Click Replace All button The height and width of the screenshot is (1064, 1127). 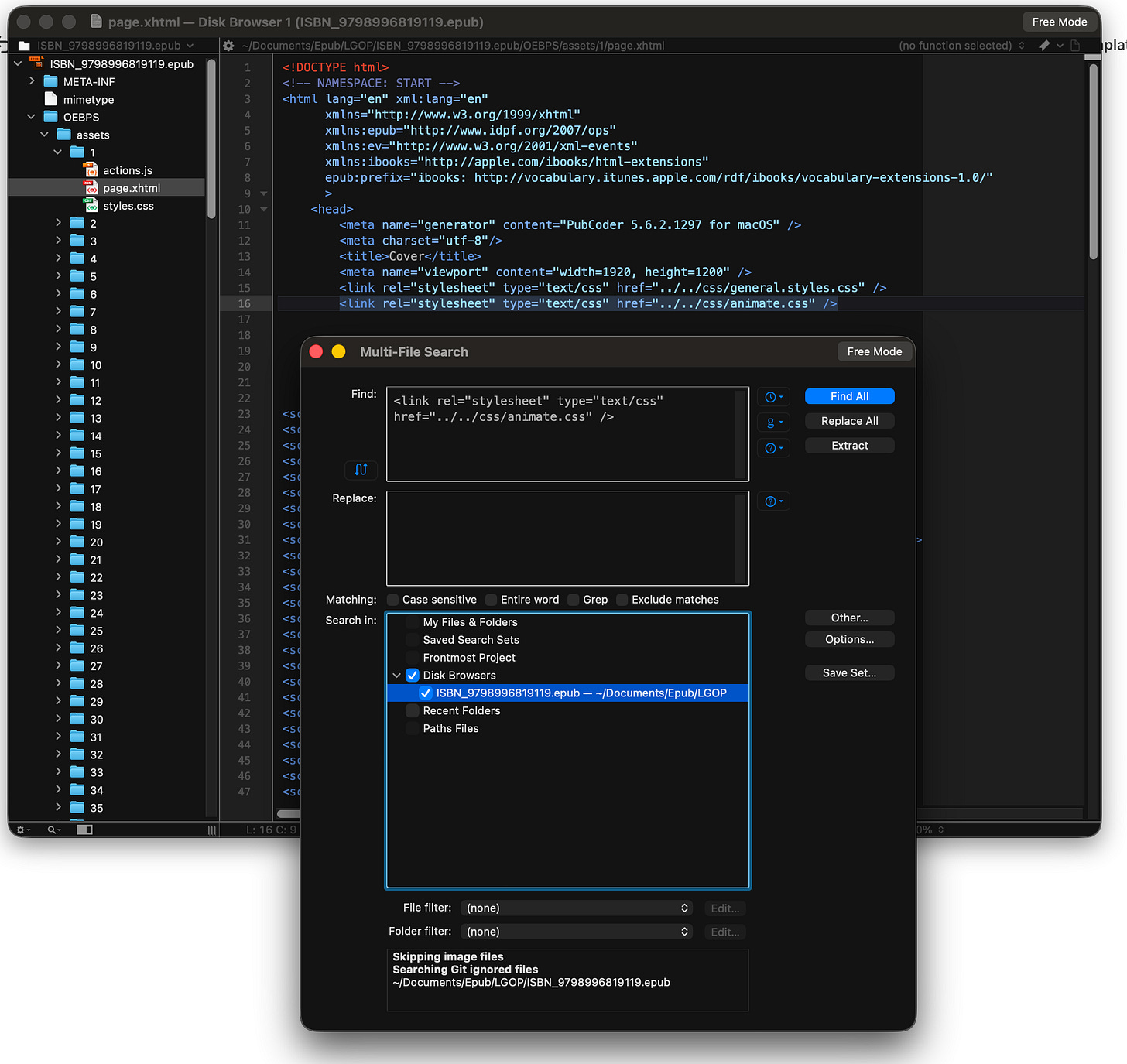pos(850,421)
